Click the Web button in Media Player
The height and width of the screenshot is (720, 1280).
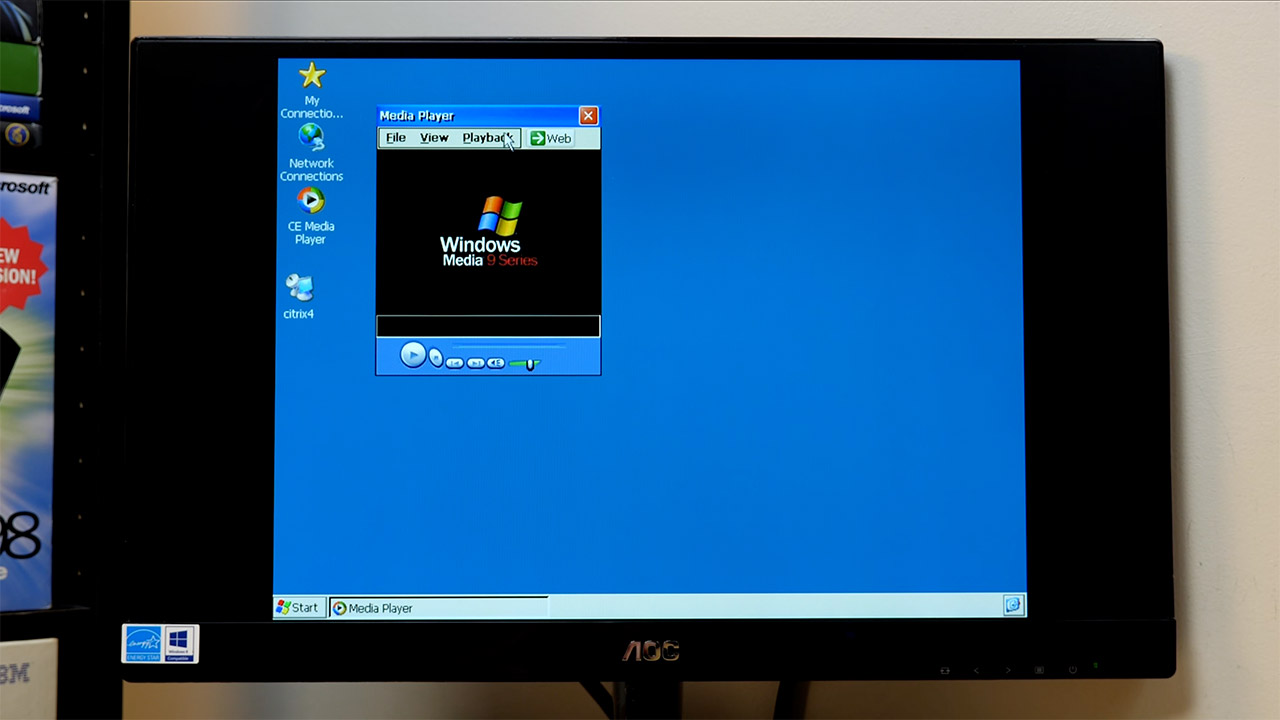(551, 138)
